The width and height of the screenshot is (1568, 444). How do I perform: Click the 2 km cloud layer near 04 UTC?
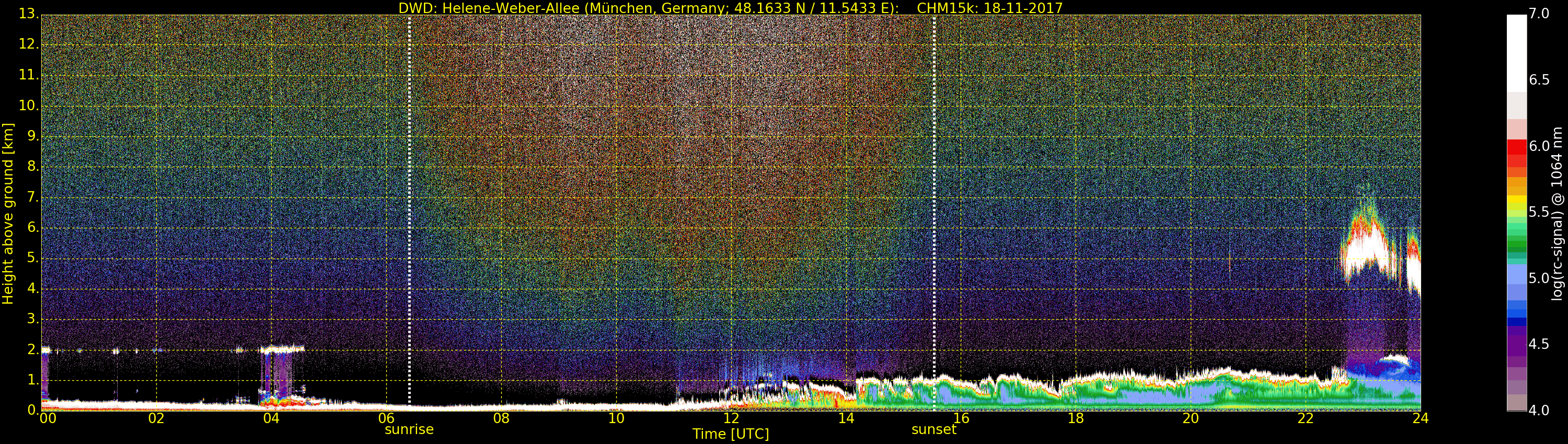click(280, 349)
